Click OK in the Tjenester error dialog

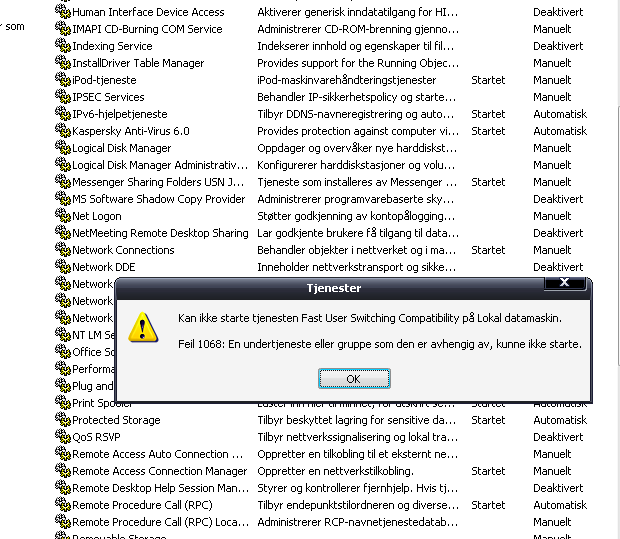pos(354,379)
